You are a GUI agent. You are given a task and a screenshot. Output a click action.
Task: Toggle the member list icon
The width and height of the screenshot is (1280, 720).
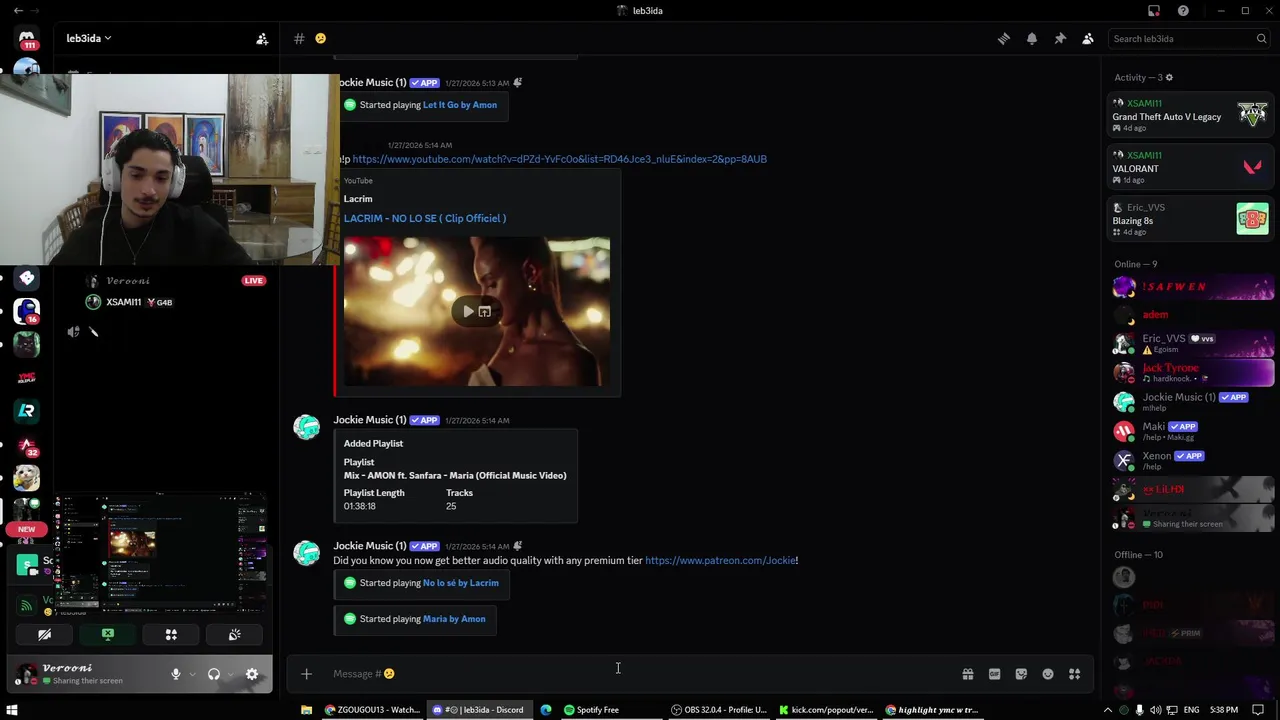coord(1088,39)
